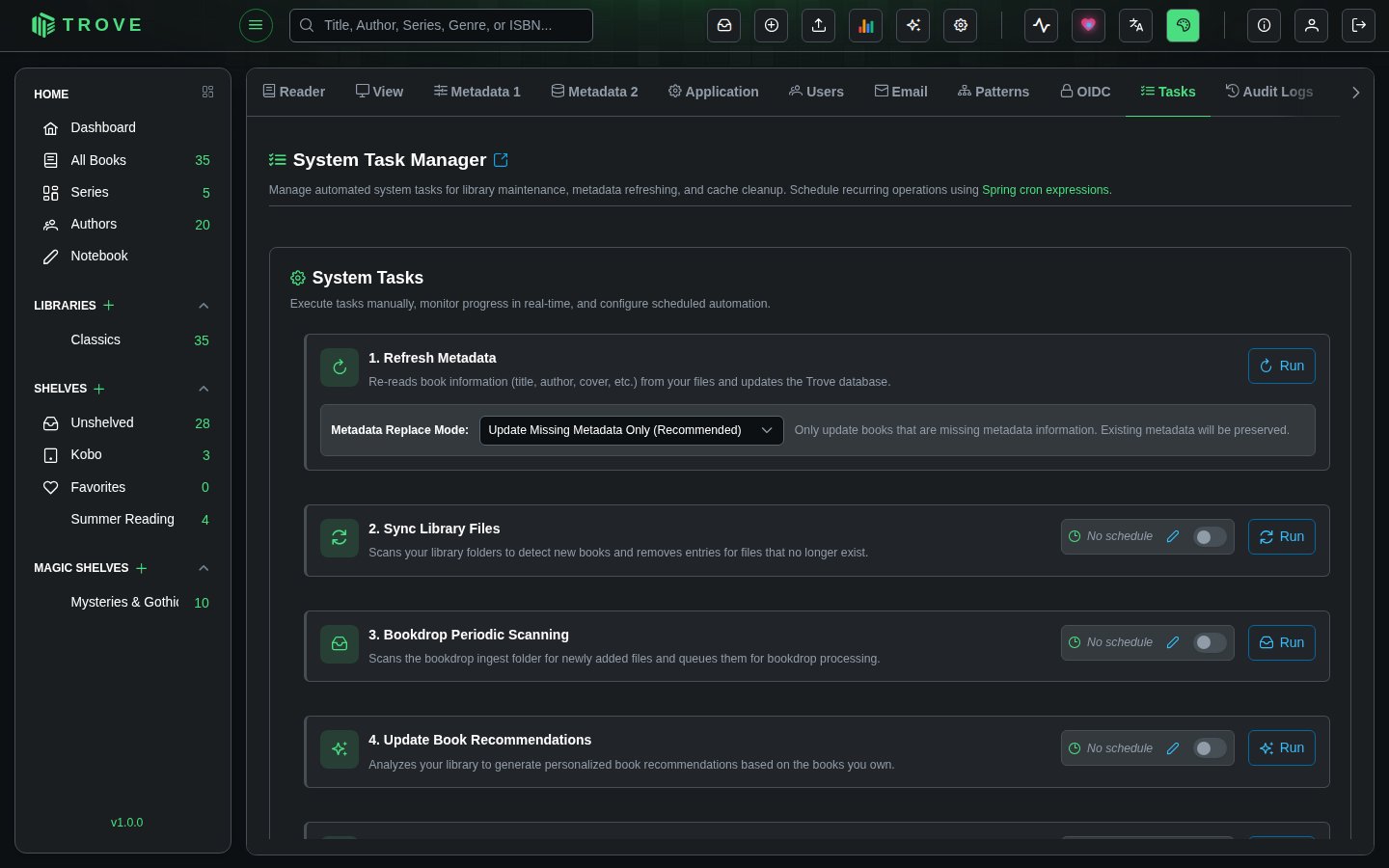1389x868 pixels.
Task: Click the dashboard layout icon beside HOME
Action: pos(207,93)
